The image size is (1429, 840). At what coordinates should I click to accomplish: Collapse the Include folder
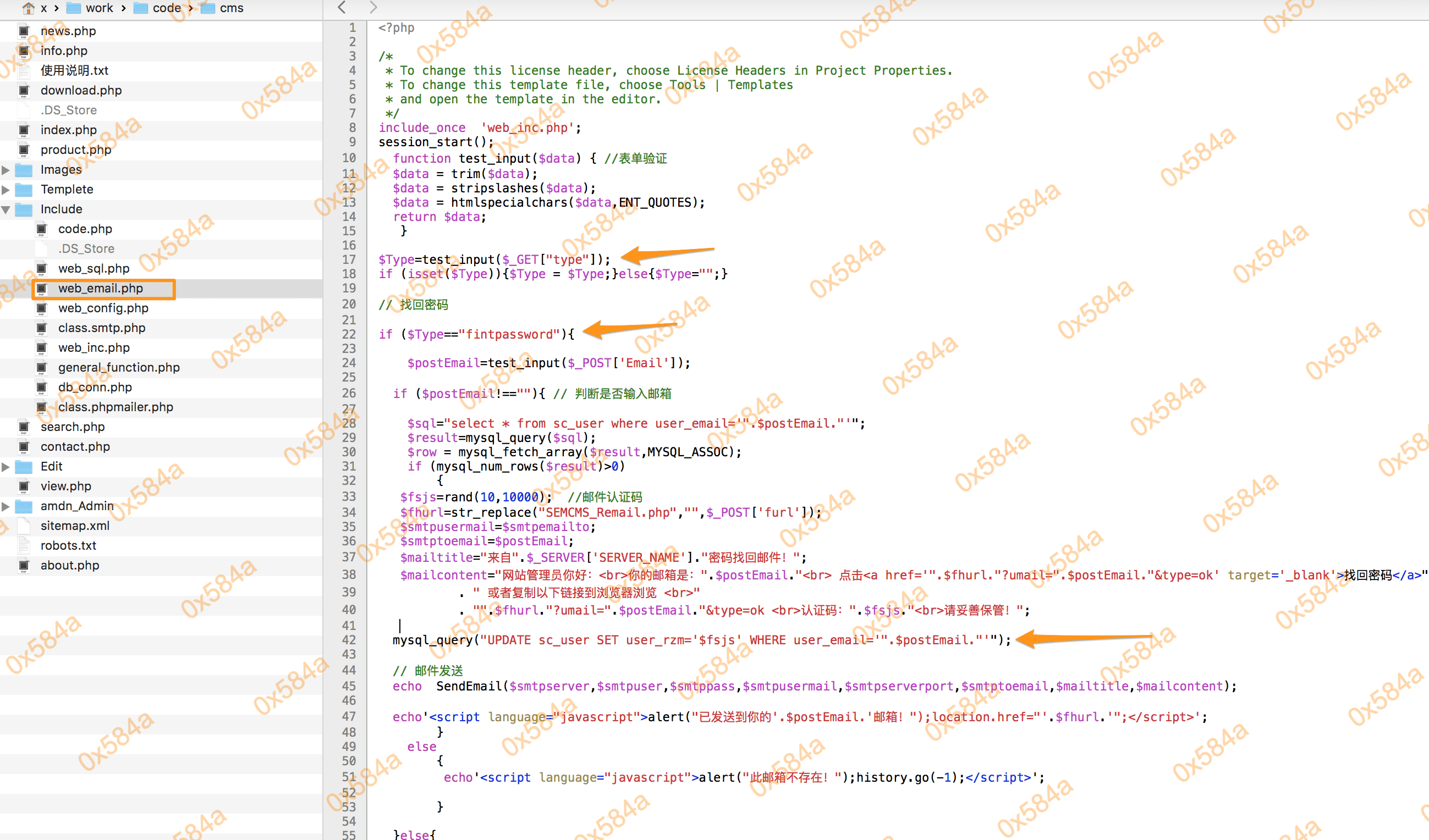click(6, 209)
